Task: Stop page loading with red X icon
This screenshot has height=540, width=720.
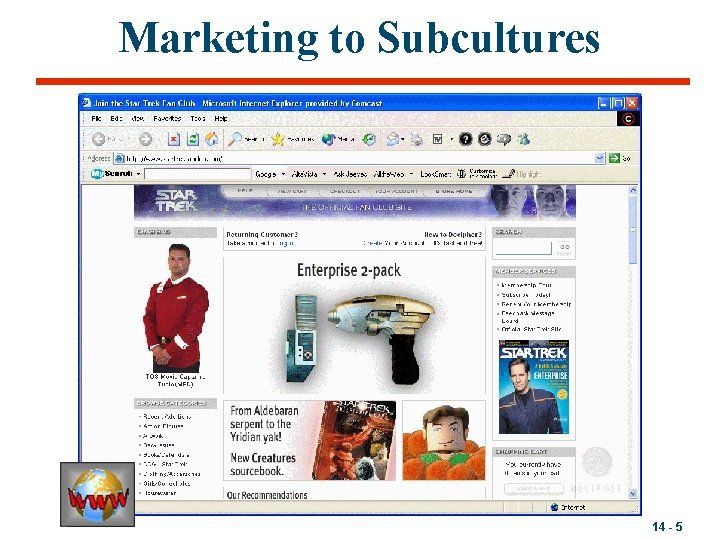Action: click(174, 139)
